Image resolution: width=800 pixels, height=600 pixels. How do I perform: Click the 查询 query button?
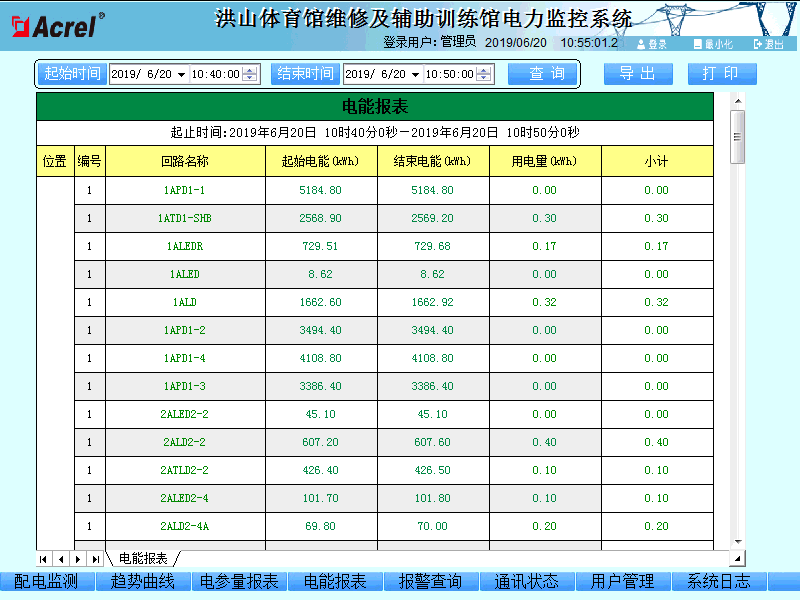click(543, 73)
